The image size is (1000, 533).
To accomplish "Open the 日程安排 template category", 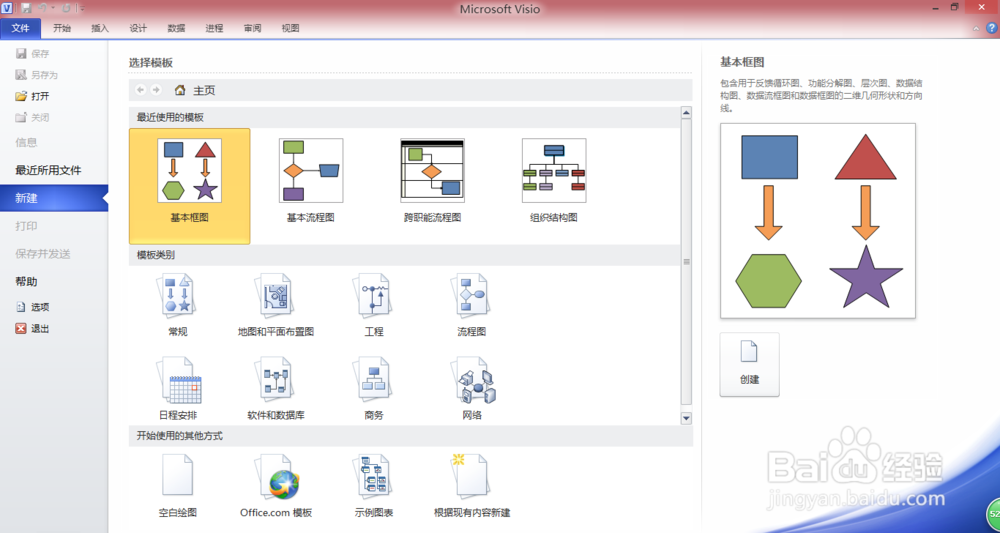I will [178, 389].
